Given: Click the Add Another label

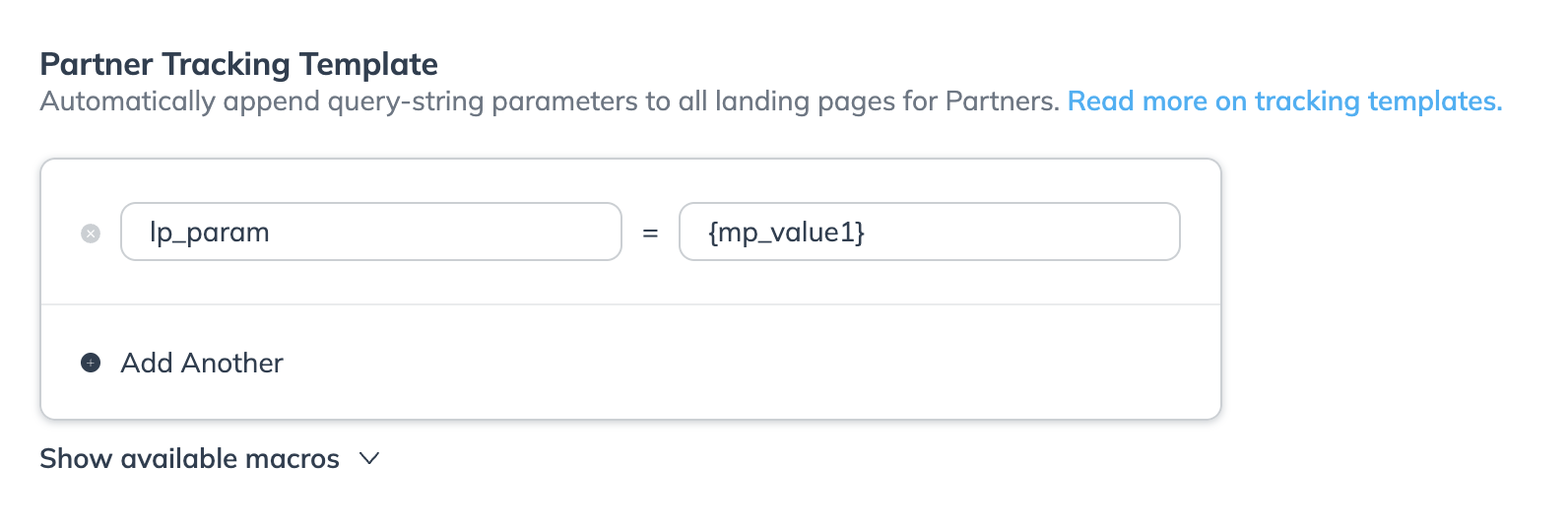Looking at the screenshot, I should point(202,363).
